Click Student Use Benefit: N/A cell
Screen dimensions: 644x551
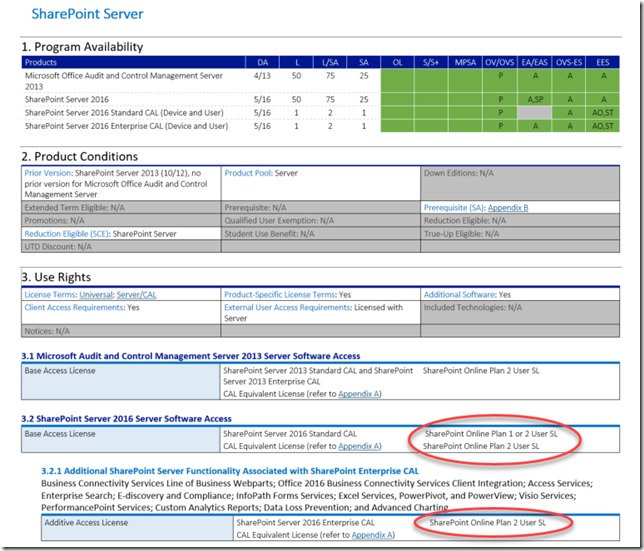pos(321,234)
